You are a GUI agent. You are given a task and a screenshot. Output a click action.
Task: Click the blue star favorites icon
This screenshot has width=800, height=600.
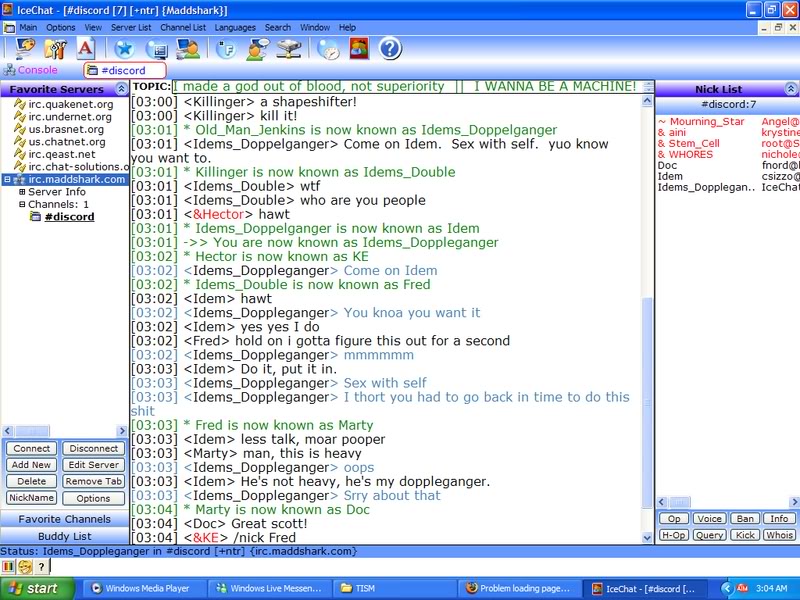tap(124, 49)
